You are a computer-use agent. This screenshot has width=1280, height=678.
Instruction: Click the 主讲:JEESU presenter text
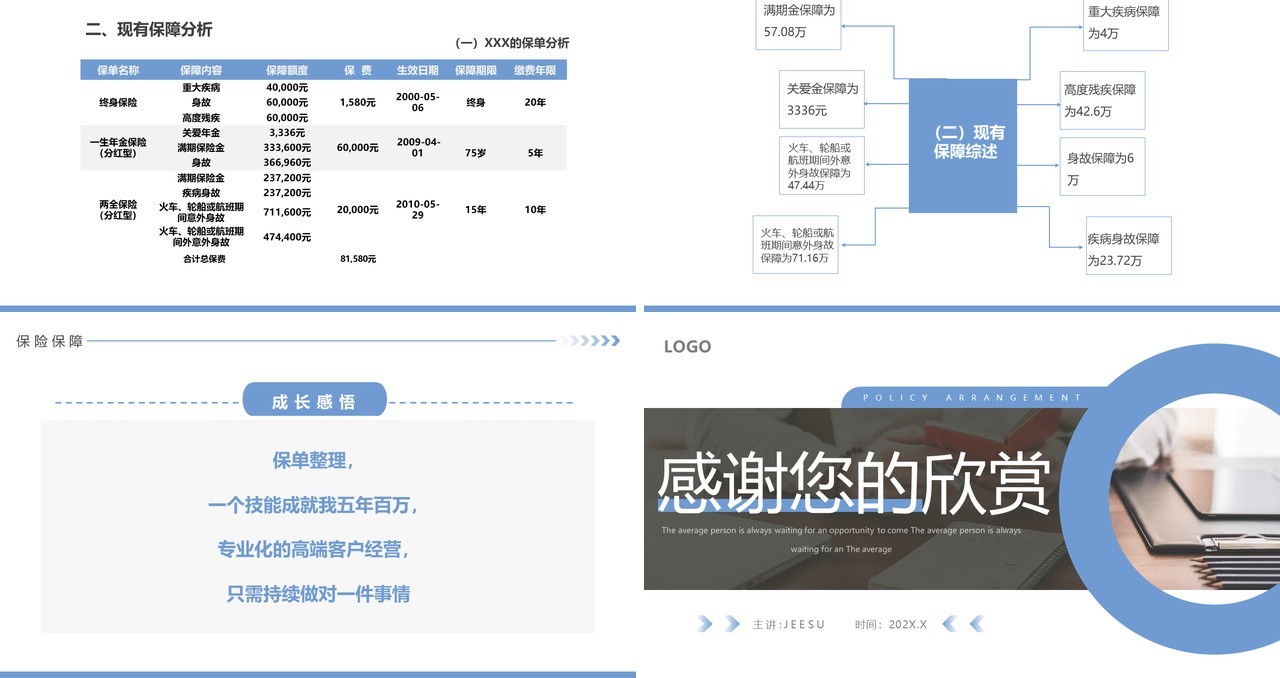point(789,625)
